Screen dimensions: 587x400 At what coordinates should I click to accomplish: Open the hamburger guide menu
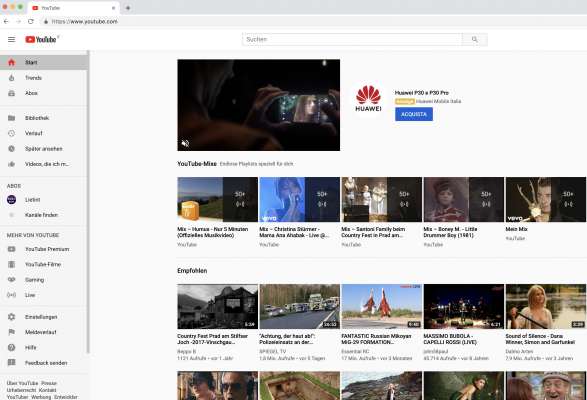pos(12,39)
